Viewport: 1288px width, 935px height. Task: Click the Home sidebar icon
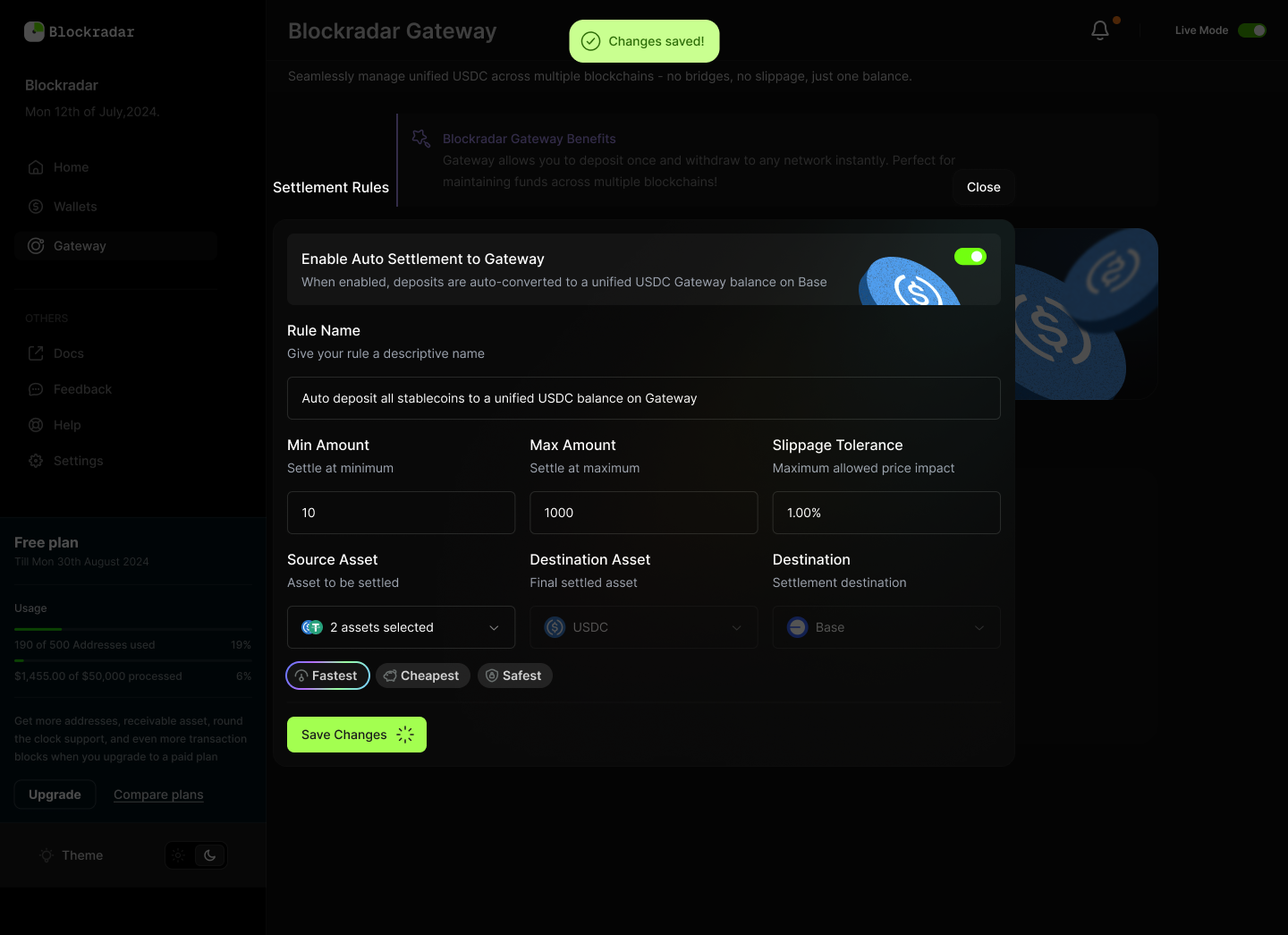36,167
